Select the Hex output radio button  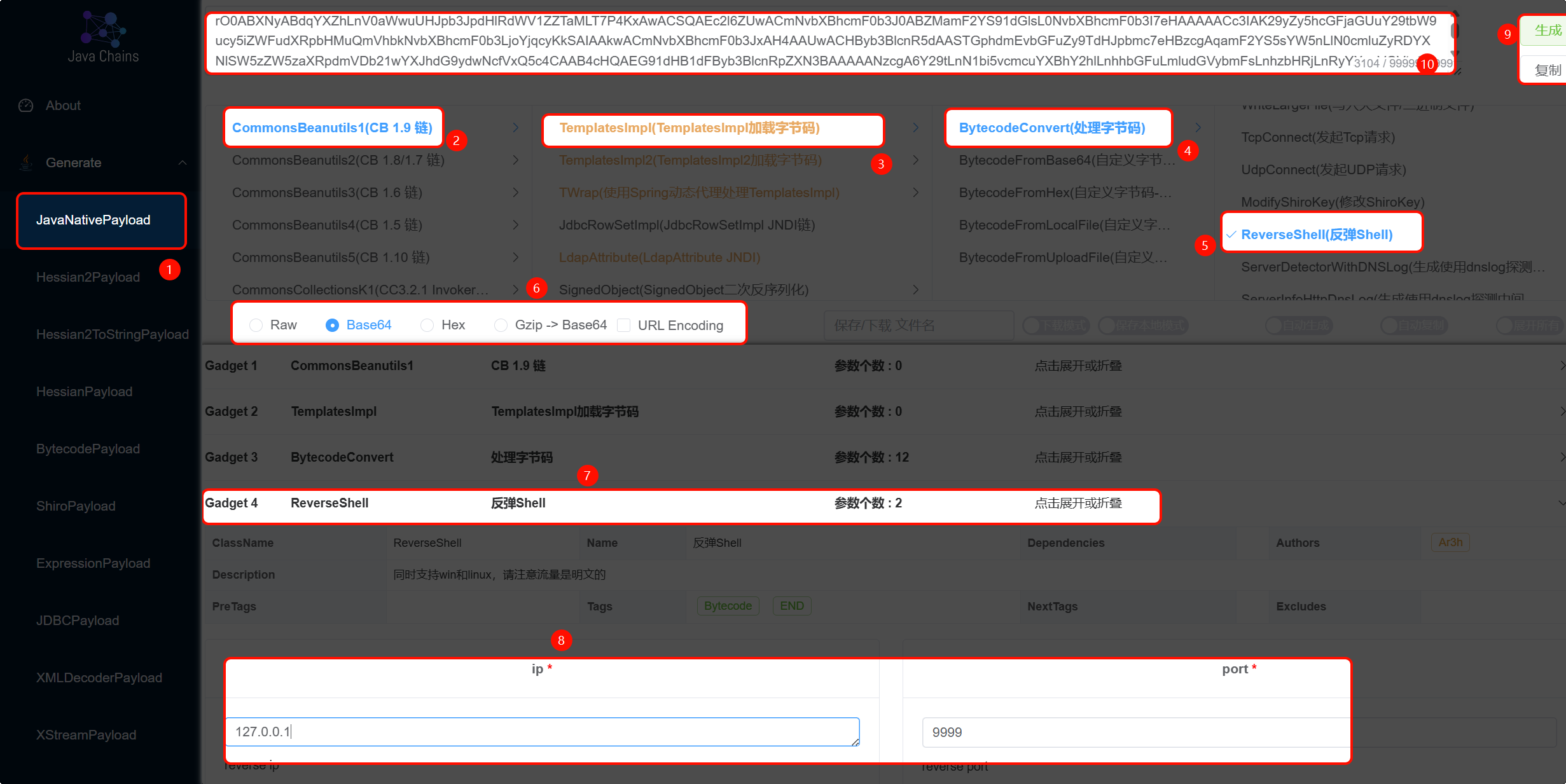point(427,326)
